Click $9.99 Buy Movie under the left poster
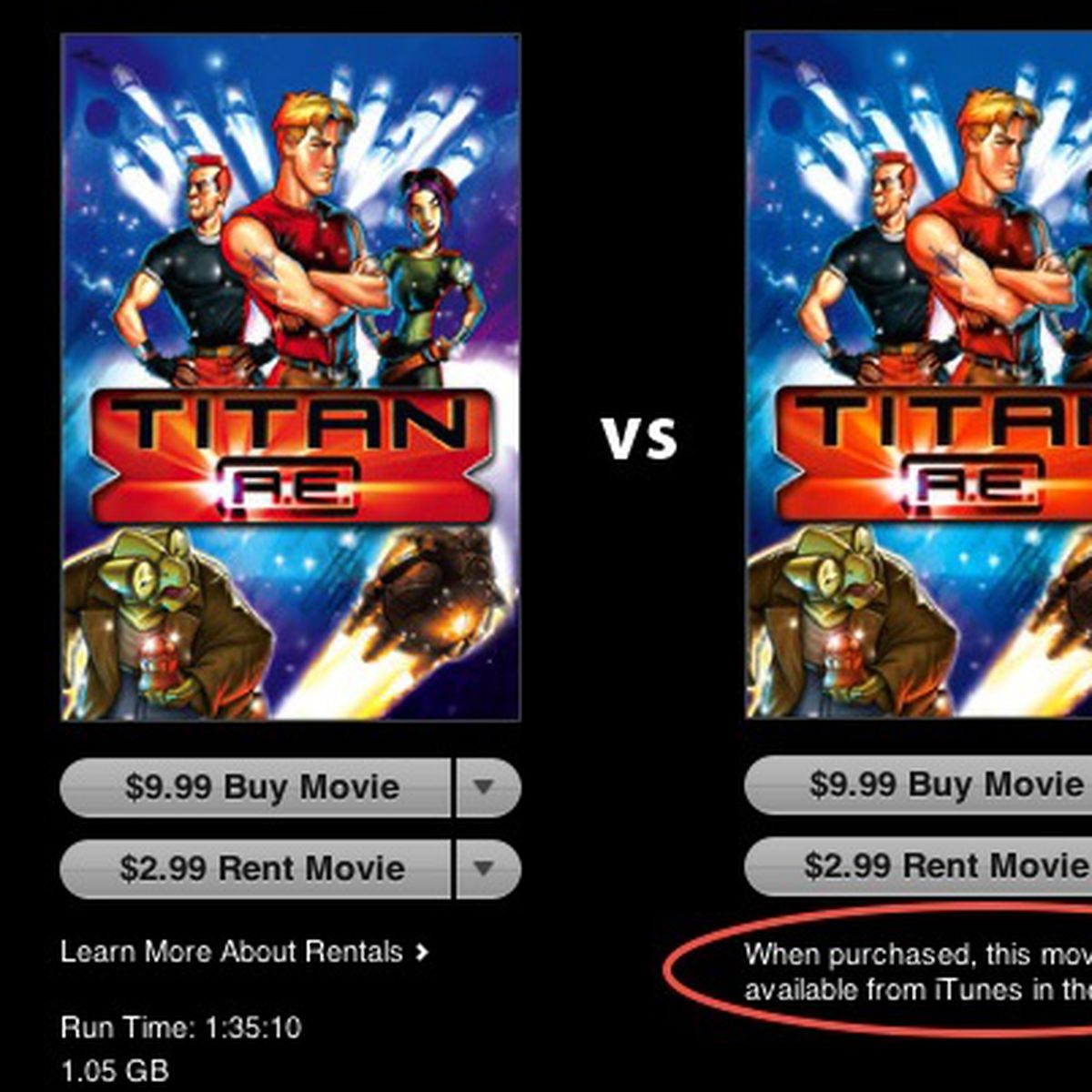Image resolution: width=1092 pixels, height=1092 pixels. [256, 787]
